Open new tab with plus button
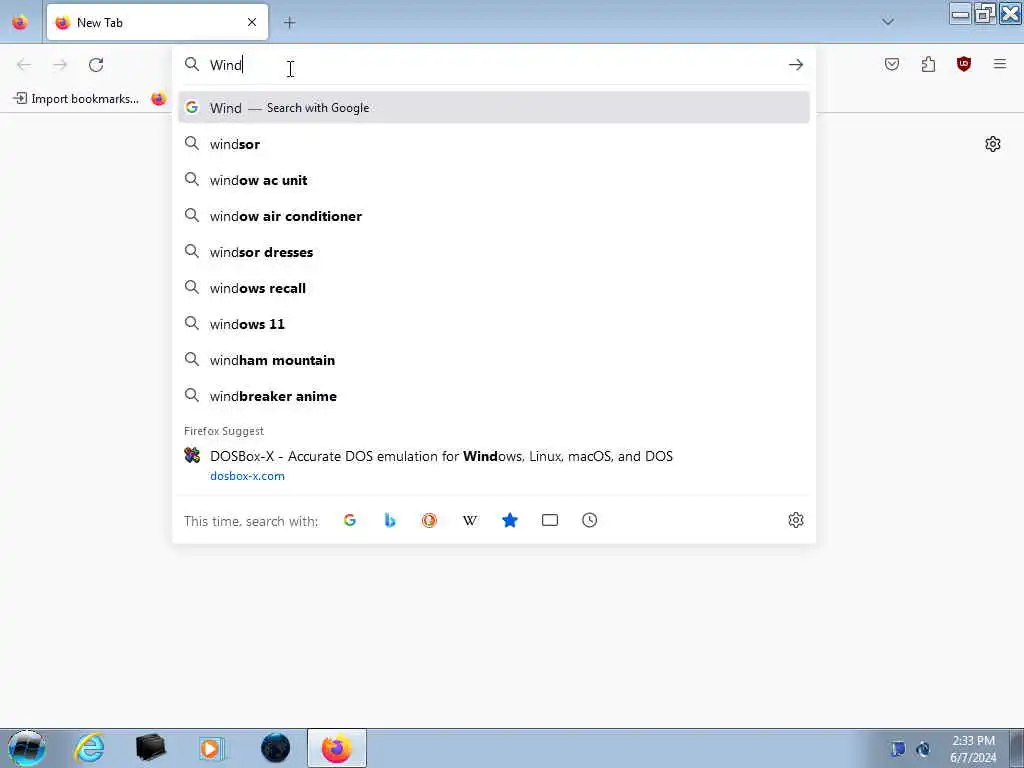 coord(289,23)
